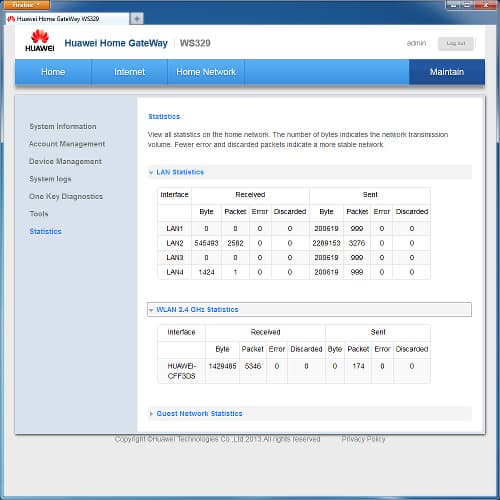Click LAN2 sent packet value 3276
The width and height of the screenshot is (500, 500).
(357, 243)
